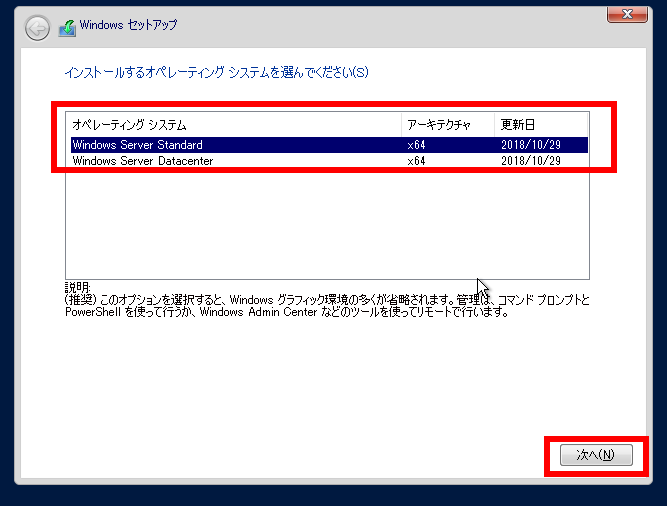Screen dimensions: 667x506
Task: Click the description mentioning PowerShell
Action: pyautogui.click(x=327, y=306)
